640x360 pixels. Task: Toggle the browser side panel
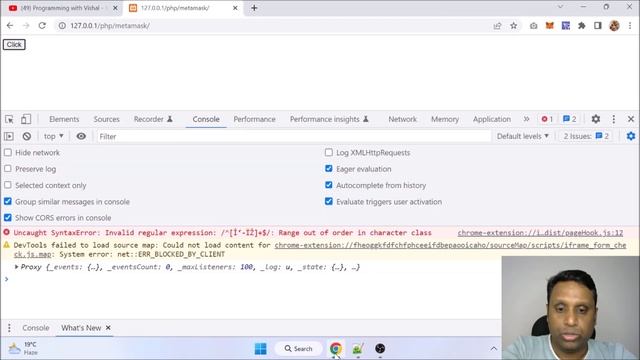click(x=598, y=26)
